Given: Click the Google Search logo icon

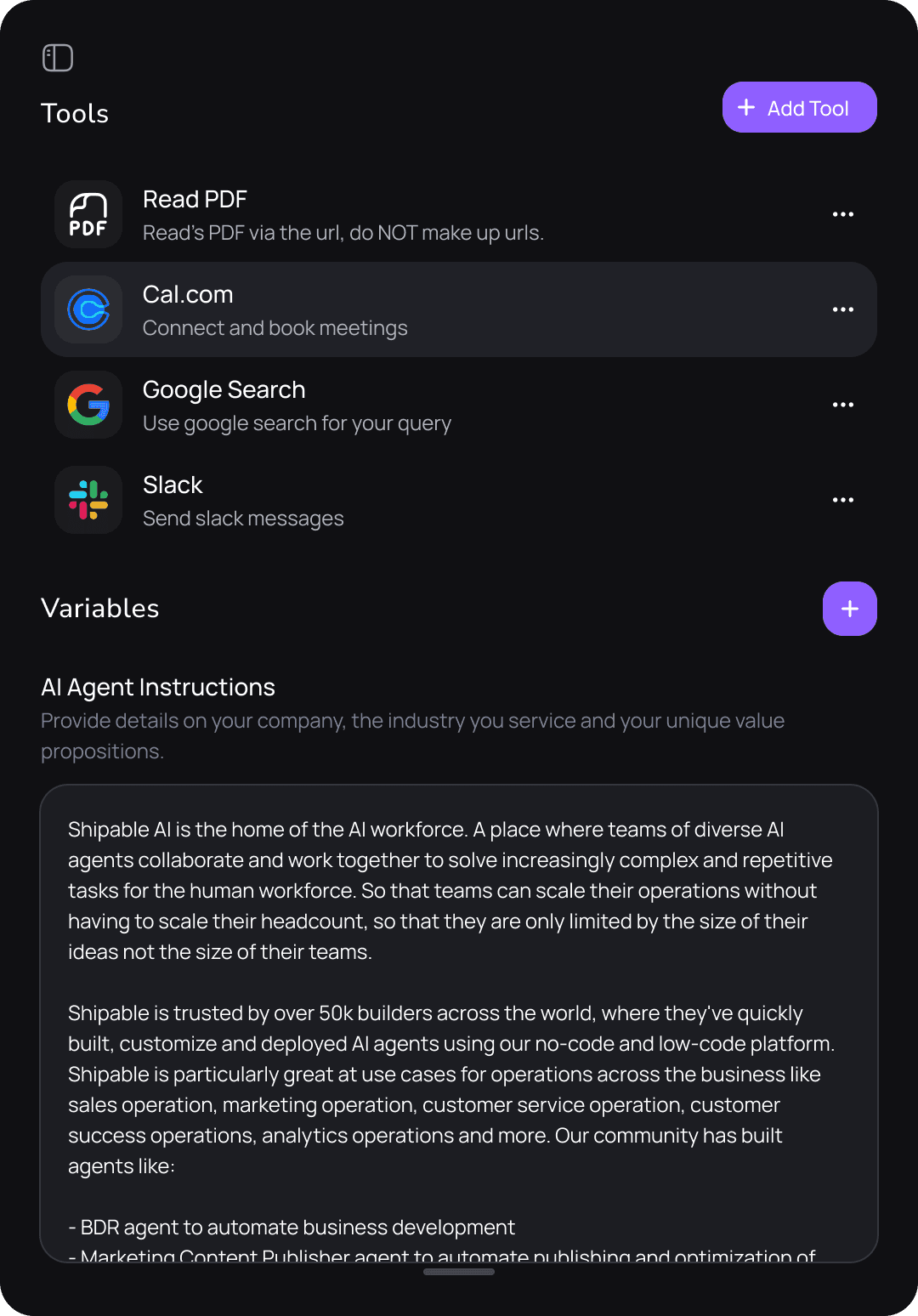Looking at the screenshot, I should click(88, 405).
